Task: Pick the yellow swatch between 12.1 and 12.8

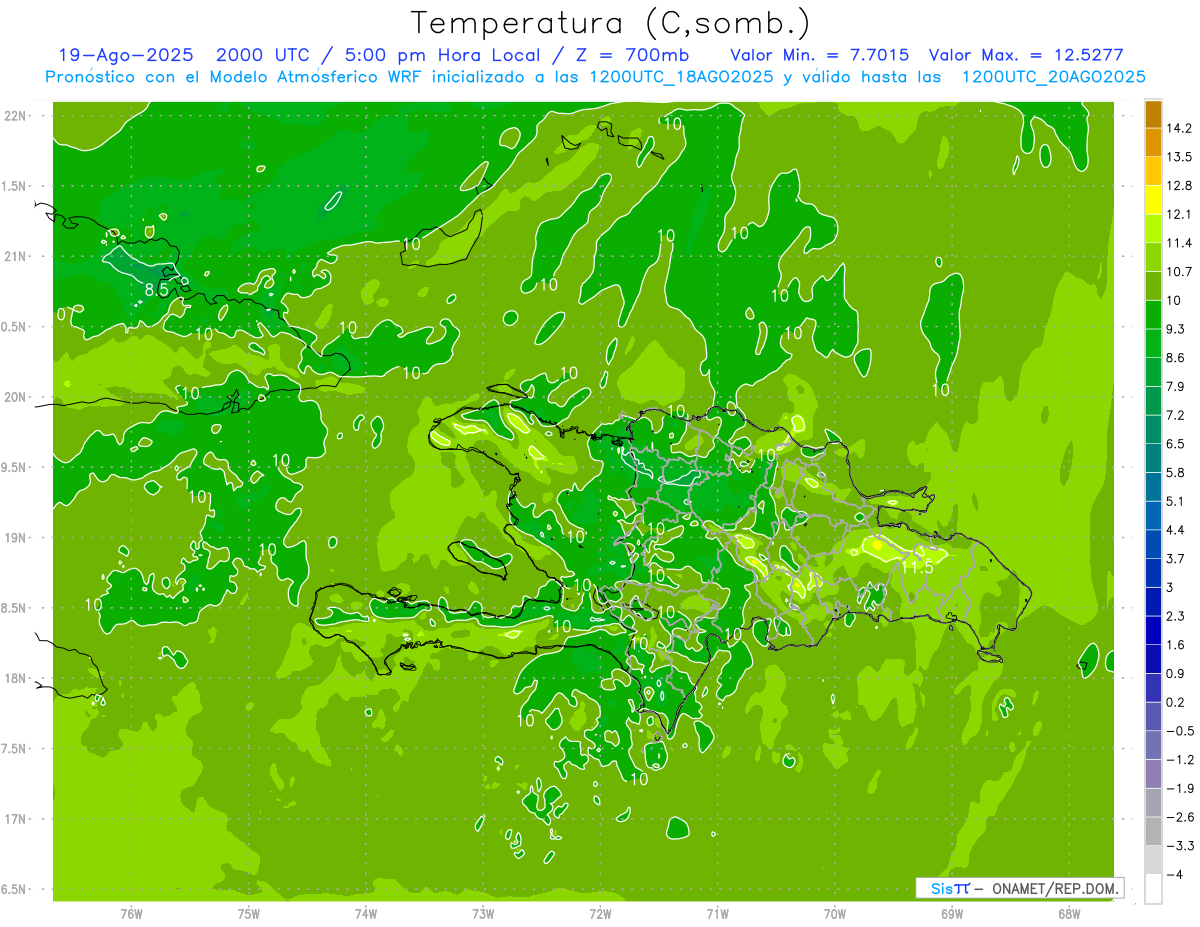Action: (1153, 200)
